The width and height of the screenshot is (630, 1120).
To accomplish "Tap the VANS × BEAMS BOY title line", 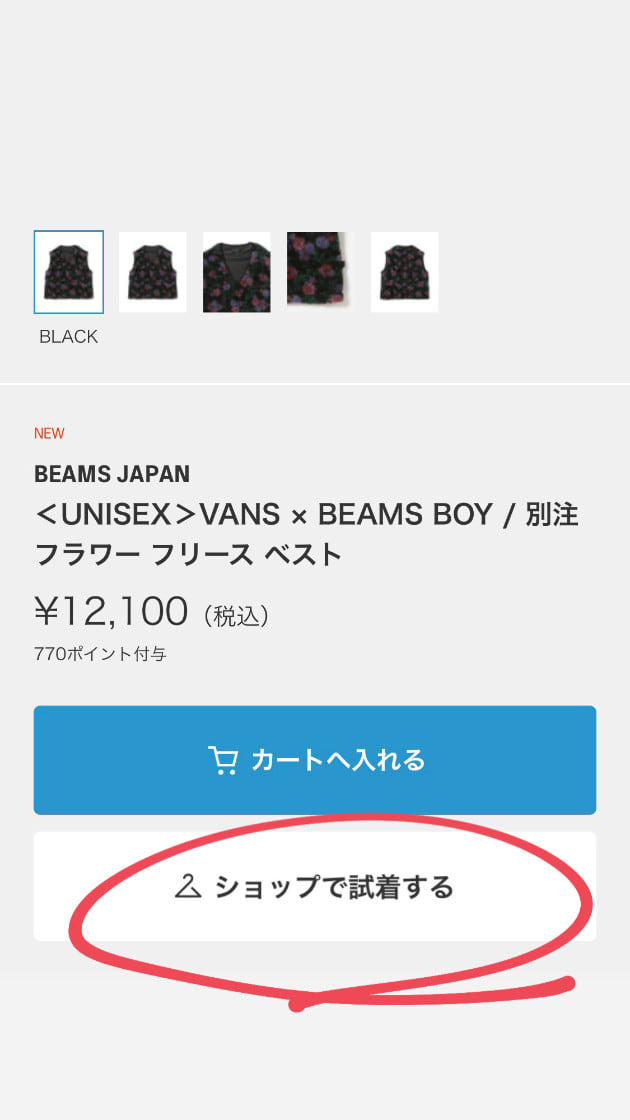I will click(x=306, y=515).
